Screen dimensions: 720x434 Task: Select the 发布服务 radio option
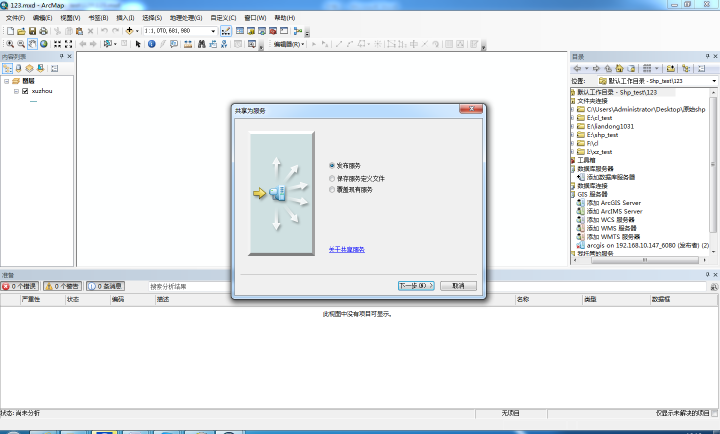coord(332,165)
